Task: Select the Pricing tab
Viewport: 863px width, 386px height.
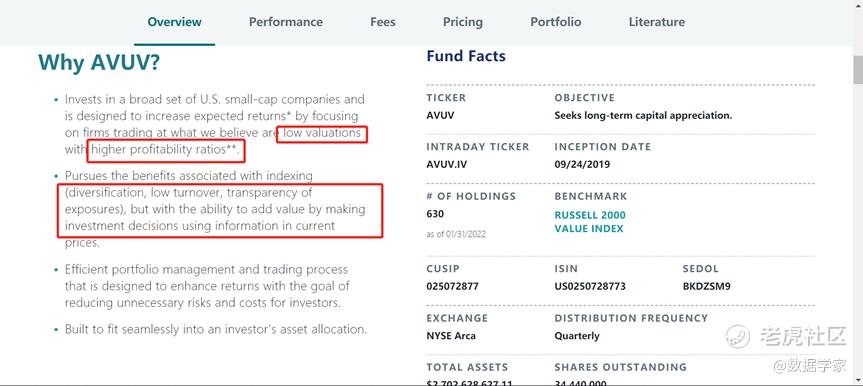Action: [x=462, y=22]
